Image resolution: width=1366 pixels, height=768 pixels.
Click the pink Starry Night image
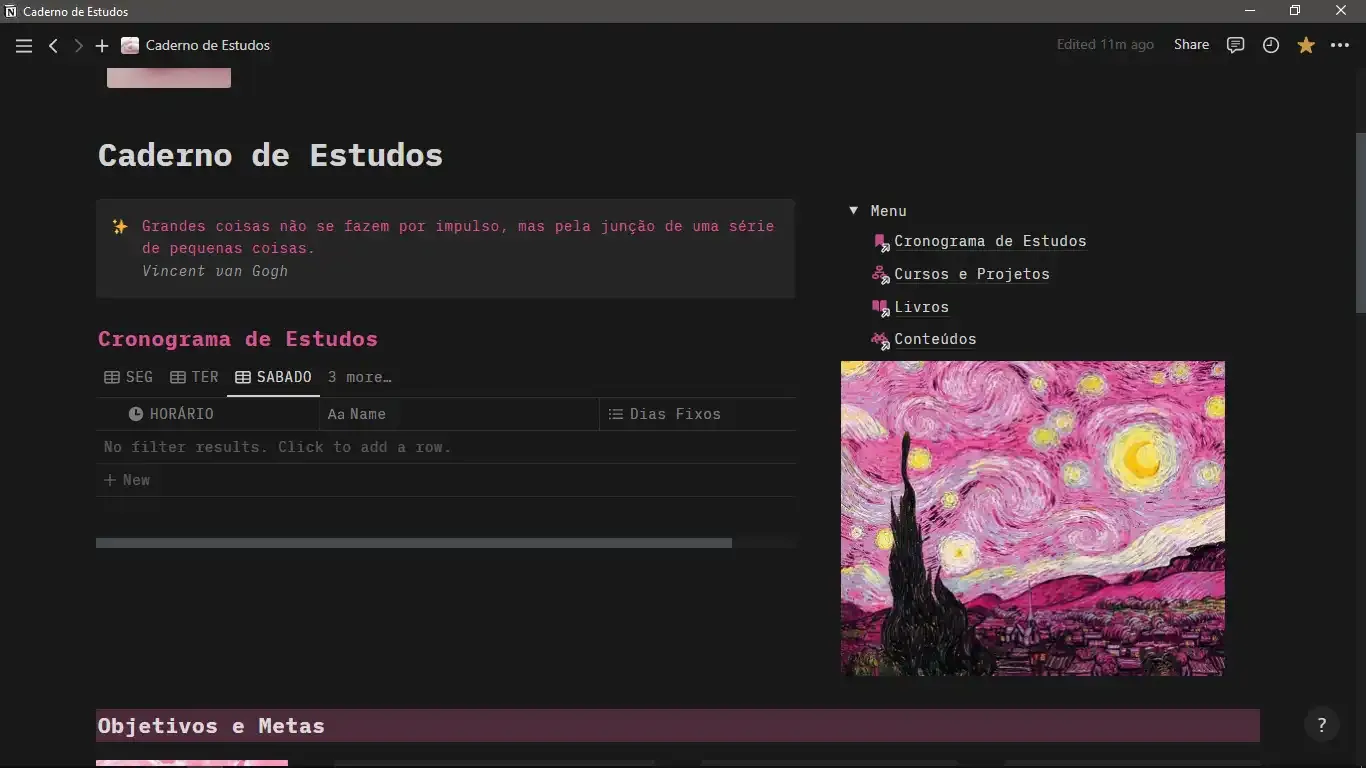[1033, 518]
